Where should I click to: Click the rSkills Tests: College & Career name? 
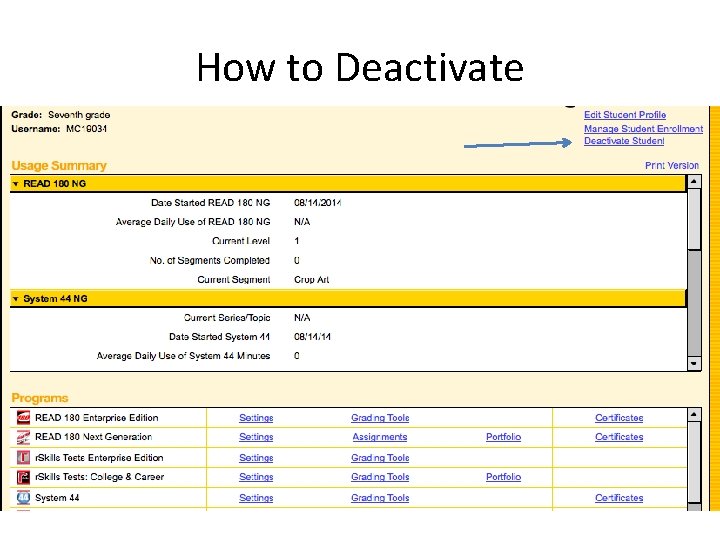point(99,477)
